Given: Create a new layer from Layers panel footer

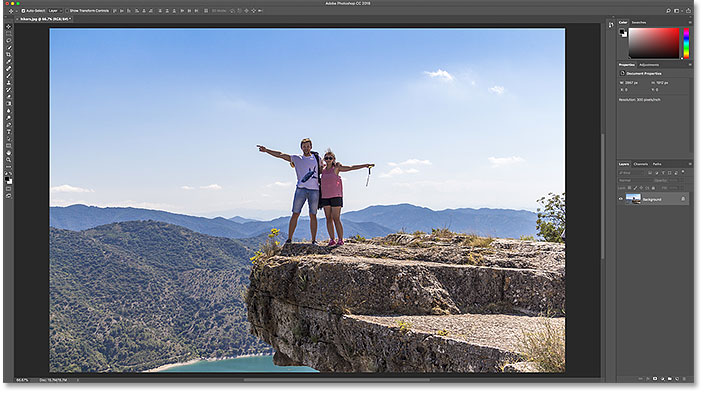Looking at the screenshot, I should 677,379.
